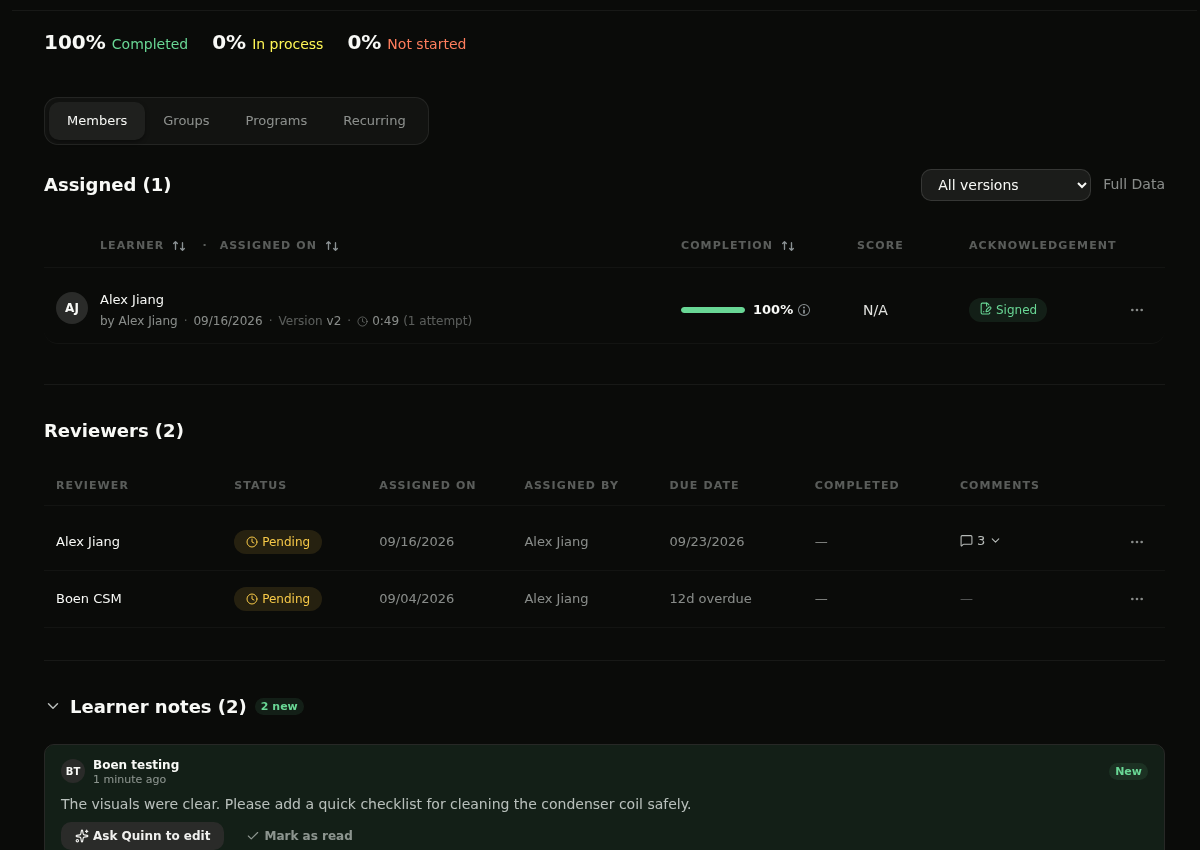Click the Signed acknowledgement badge
The image size is (1200, 850).
(x=1008, y=310)
